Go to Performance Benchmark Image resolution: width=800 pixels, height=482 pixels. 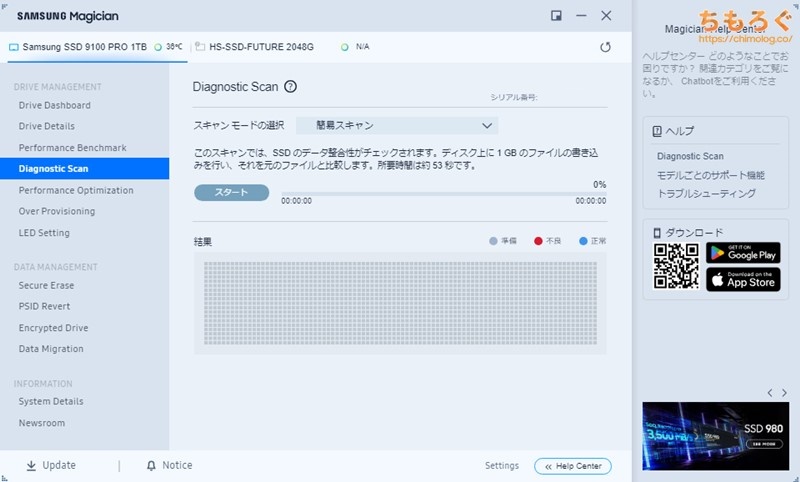point(72,147)
